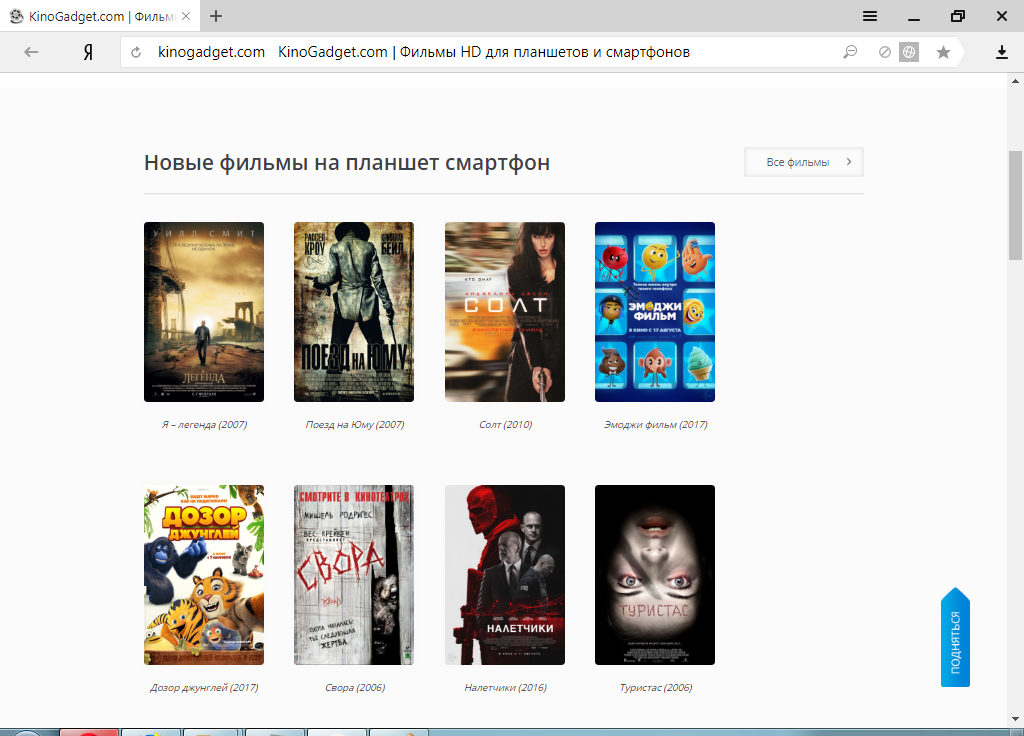Open downloads with the arrow icon
Viewport: 1024px width, 736px height.
point(1002,52)
